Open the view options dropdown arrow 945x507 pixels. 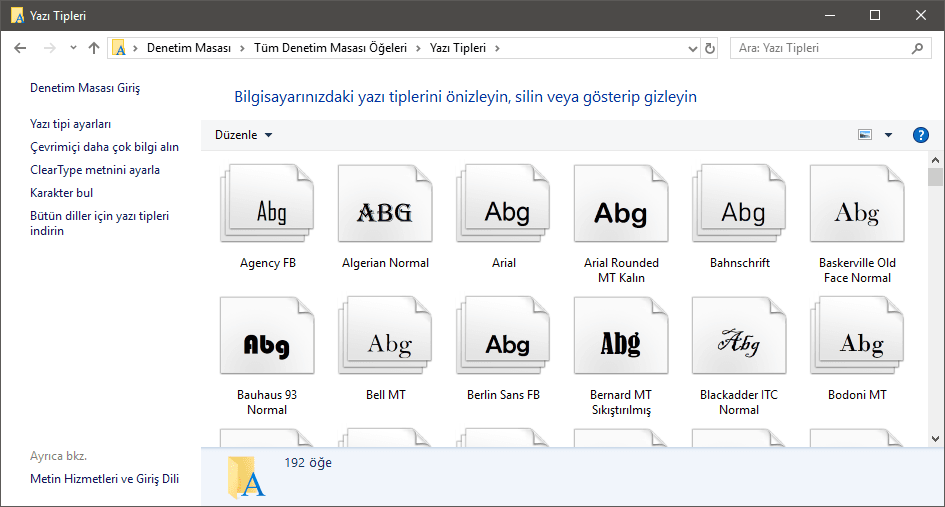(x=888, y=135)
